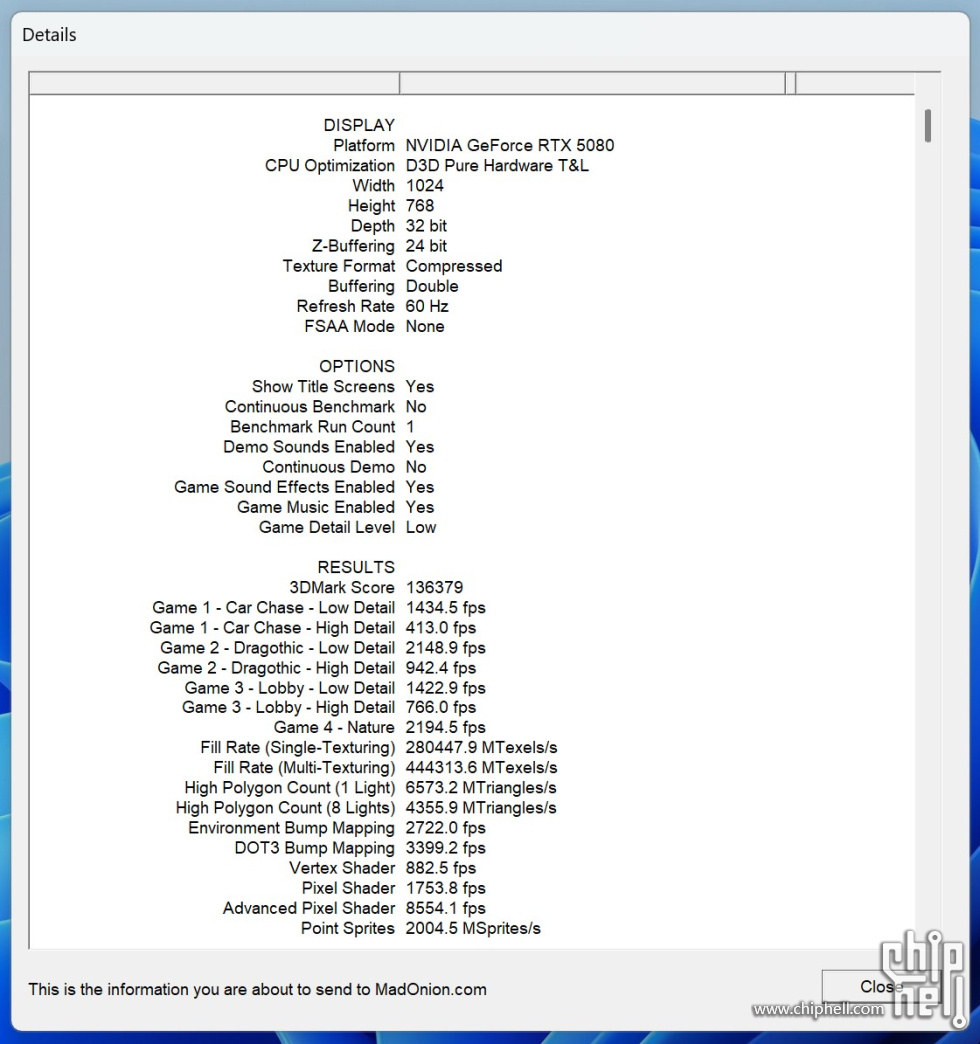Select the Advanced Pixel Shader label

click(309, 908)
